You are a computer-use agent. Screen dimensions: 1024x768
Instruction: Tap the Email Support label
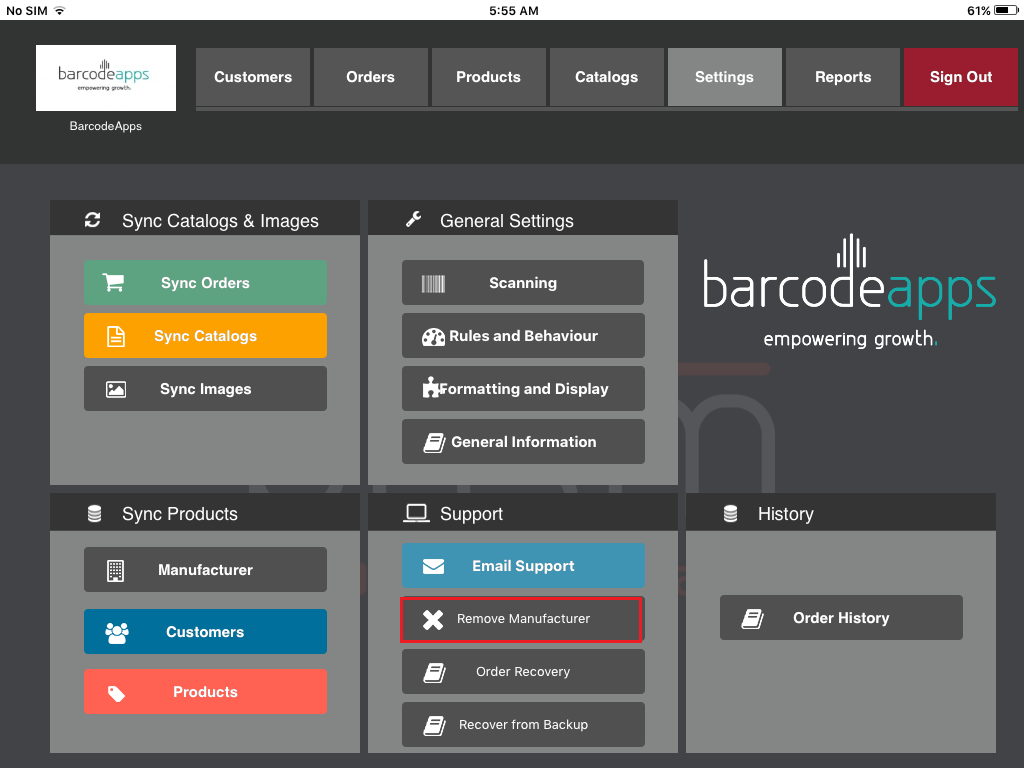tap(523, 566)
